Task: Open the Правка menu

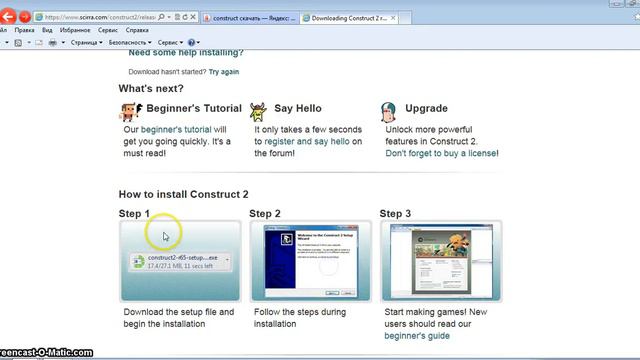Action: pyautogui.click(x=24, y=30)
